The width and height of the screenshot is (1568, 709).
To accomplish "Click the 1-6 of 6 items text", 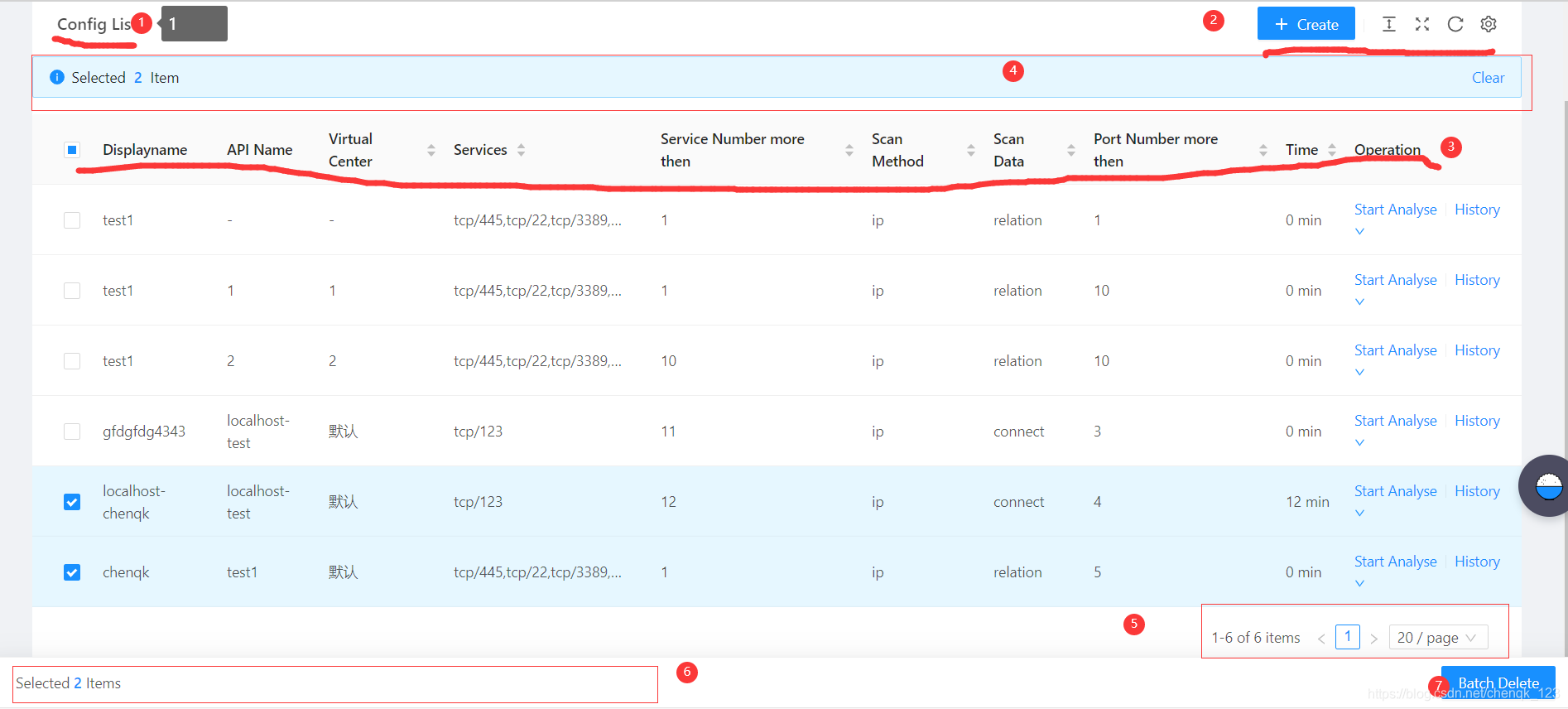I will point(1256,638).
